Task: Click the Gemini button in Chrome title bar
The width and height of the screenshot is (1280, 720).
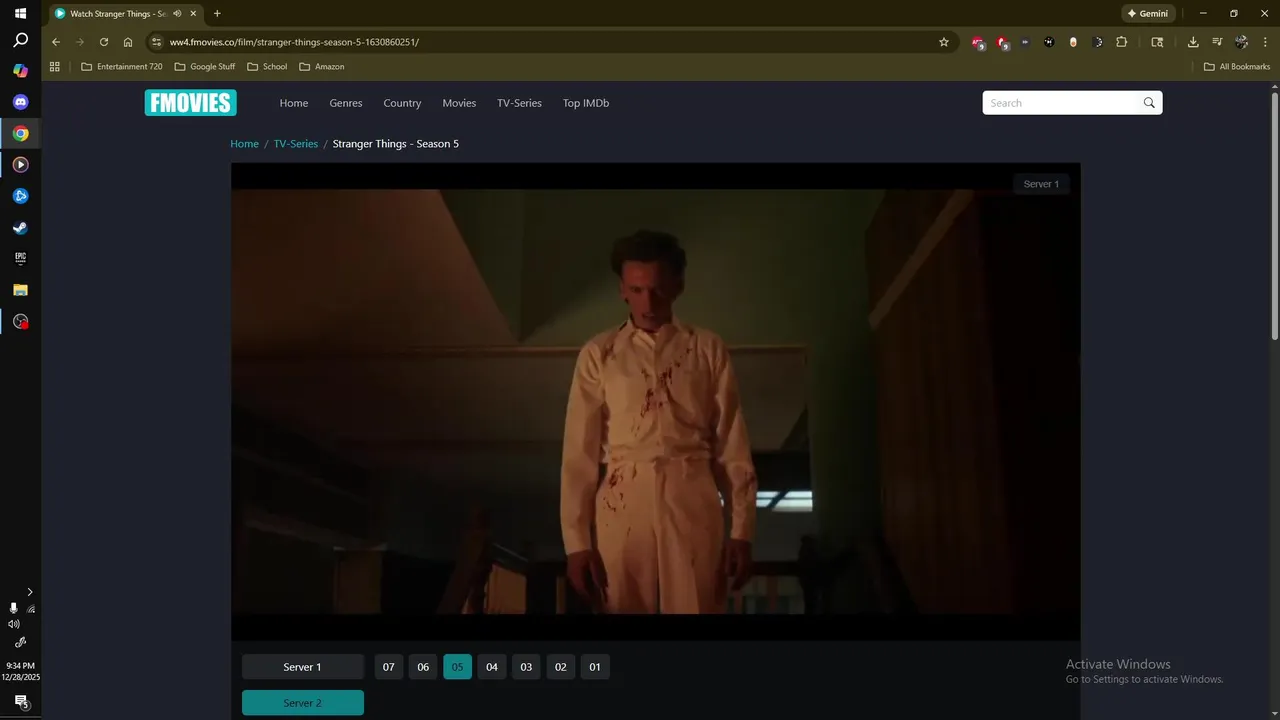Action: [1148, 14]
